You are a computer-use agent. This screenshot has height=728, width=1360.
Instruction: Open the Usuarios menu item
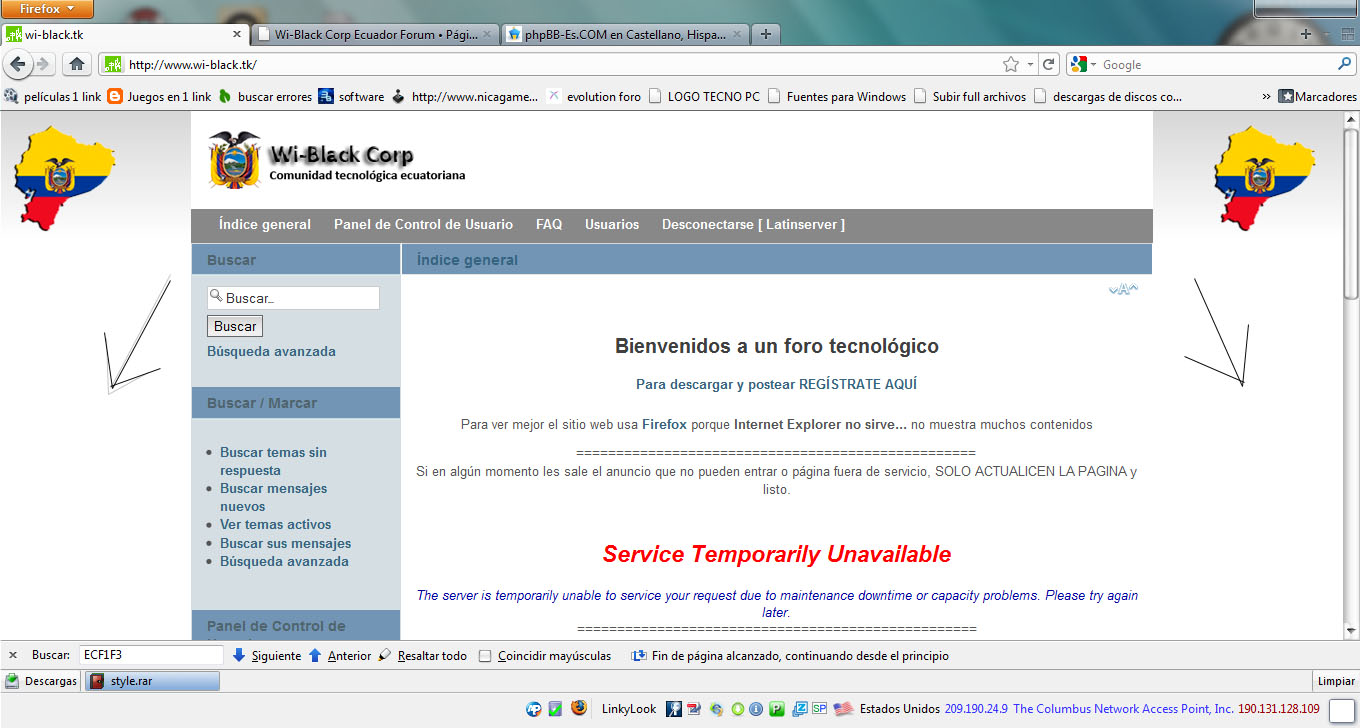click(612, 225)
